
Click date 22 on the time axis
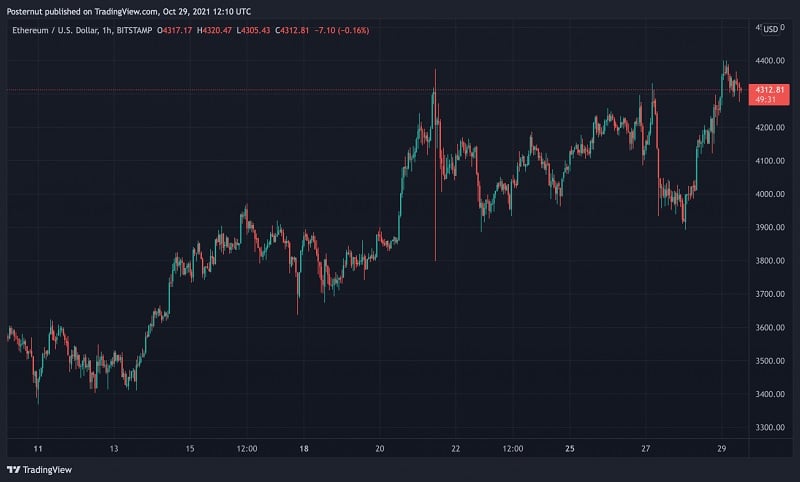tap(455, 449)
